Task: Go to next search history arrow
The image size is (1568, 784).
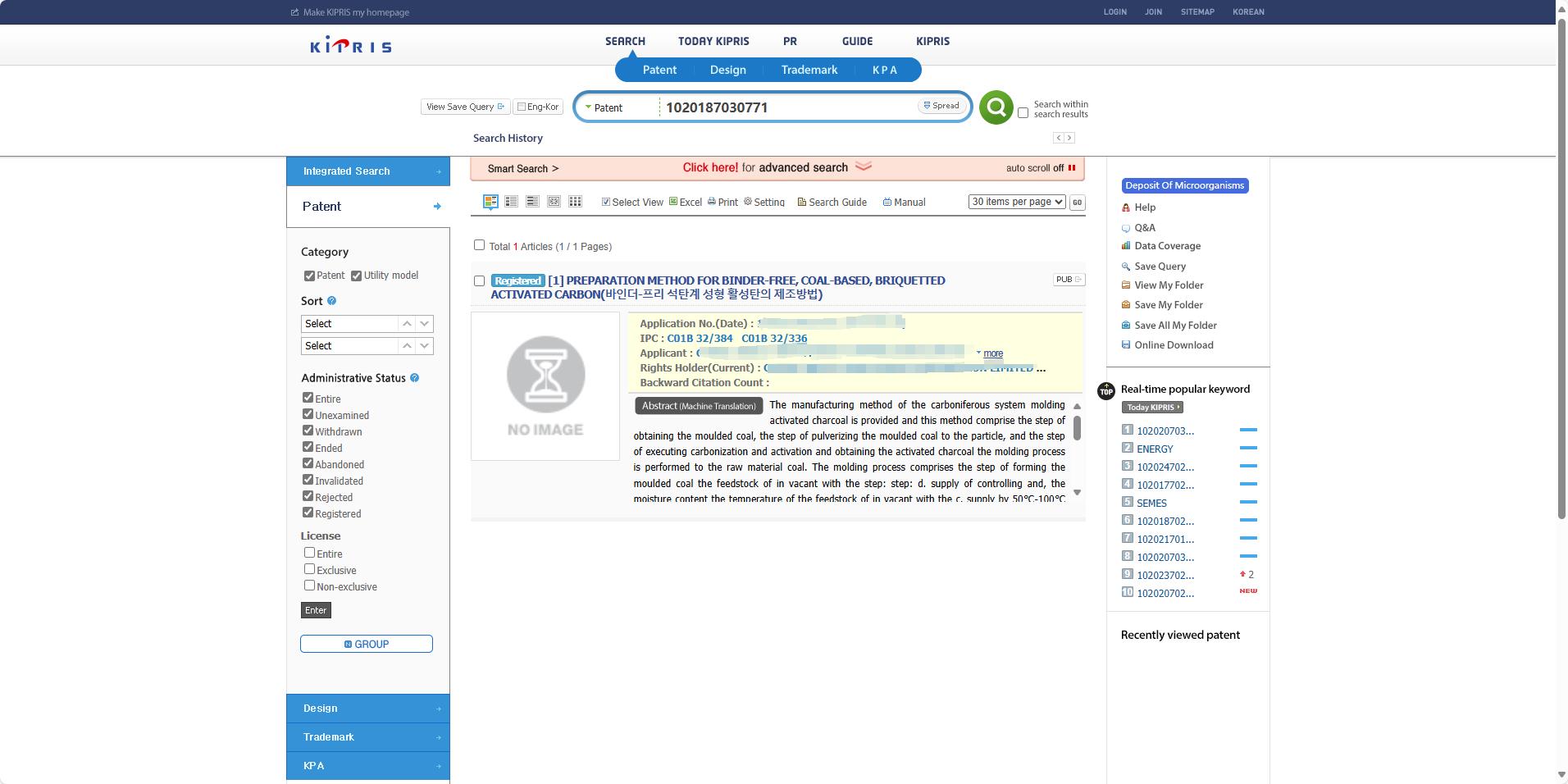Action: [1069, 138]
